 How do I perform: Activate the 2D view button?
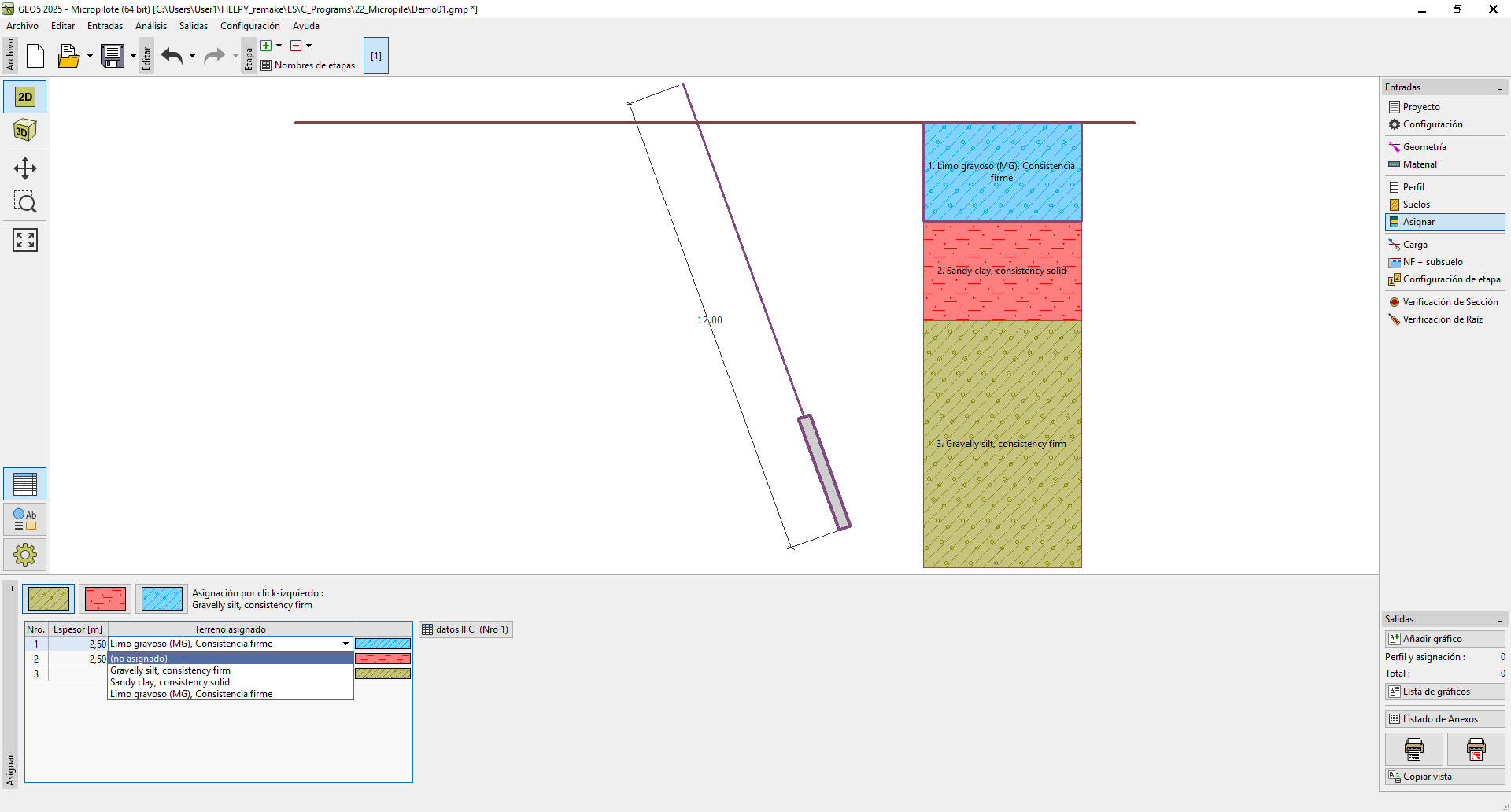tap(25, 97)
